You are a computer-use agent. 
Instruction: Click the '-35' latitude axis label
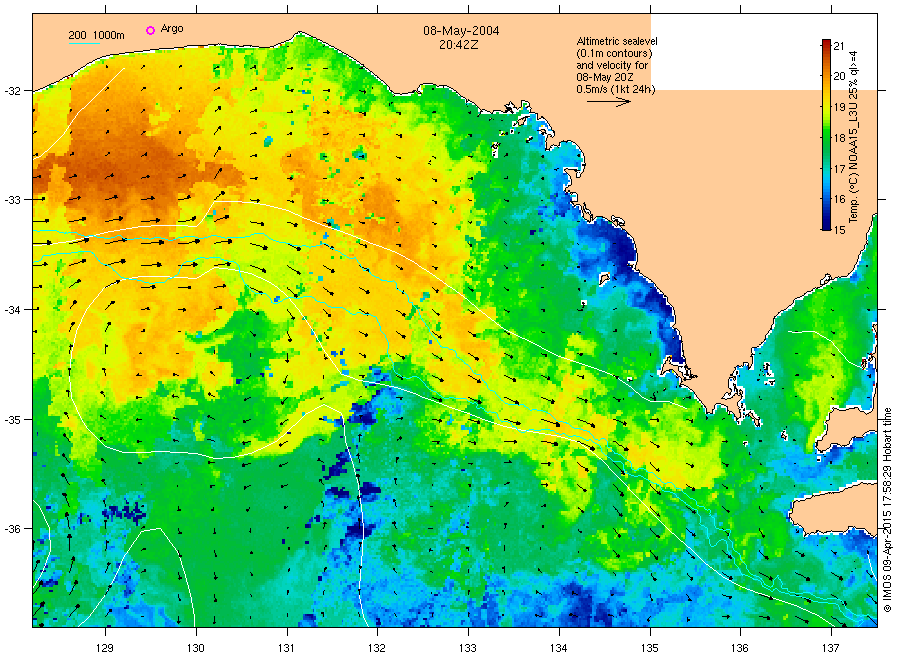point(12,420)
